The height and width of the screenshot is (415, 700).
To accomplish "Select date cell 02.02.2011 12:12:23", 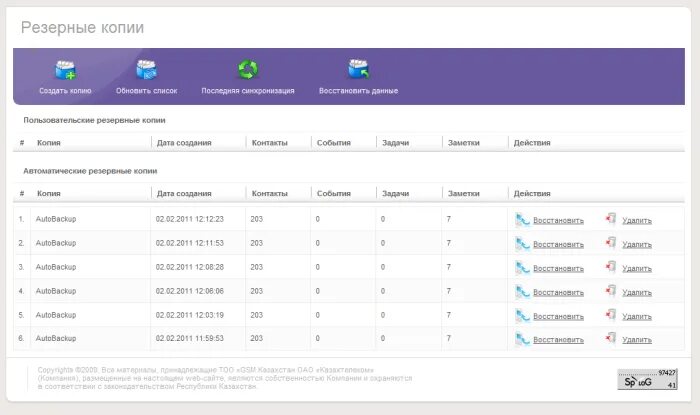I will [190, 219].
